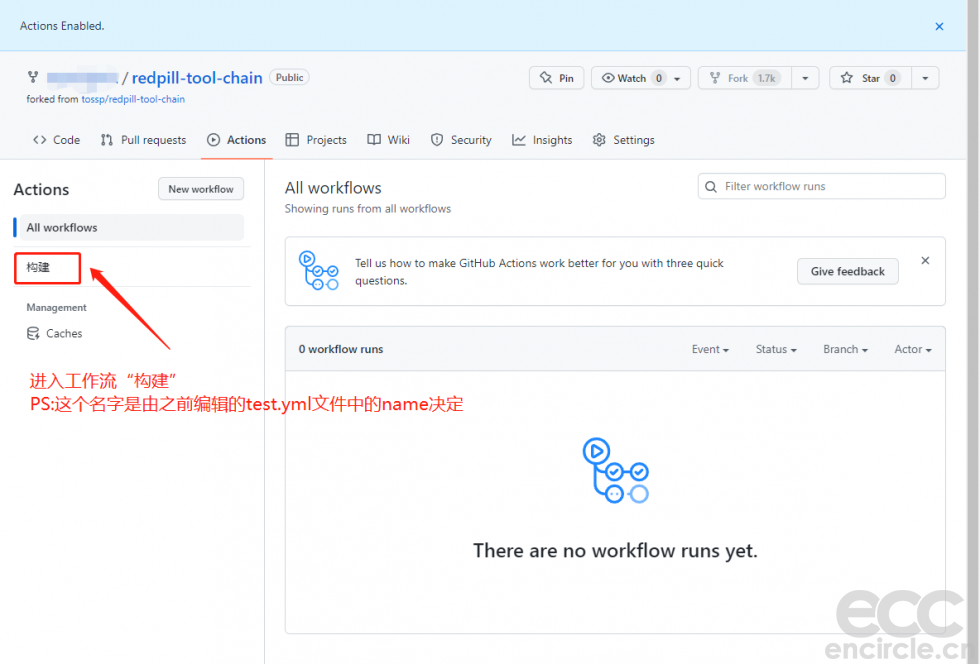This screenshot has height=664, width=980.
Task: Click the fork icon beside repository name
Action: [x=33, y=77]
